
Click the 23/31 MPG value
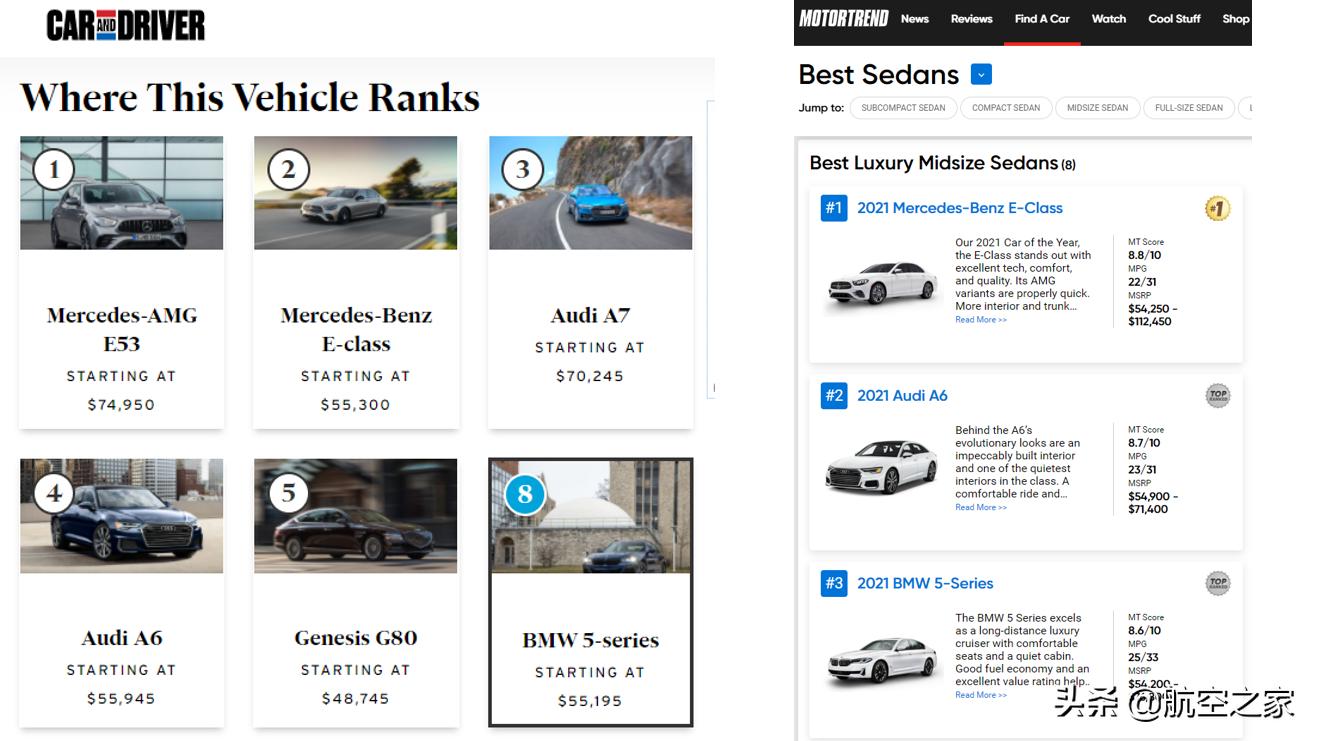click(1142, 470)
